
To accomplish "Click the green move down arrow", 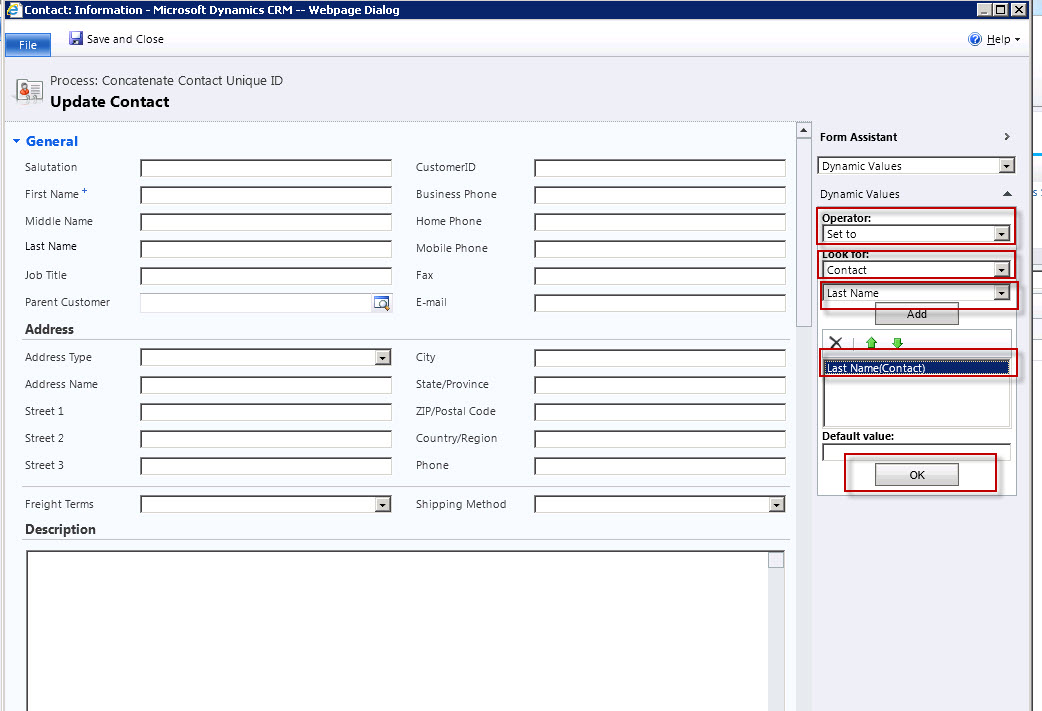I will tap(897, 343).
